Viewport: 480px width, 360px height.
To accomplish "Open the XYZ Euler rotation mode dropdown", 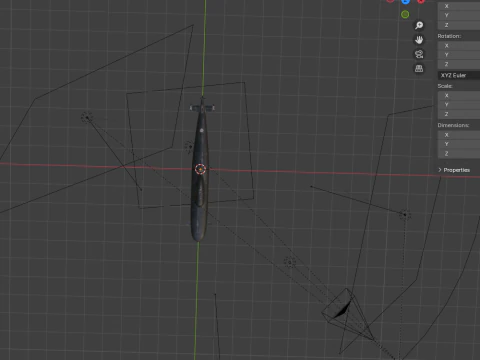I will pos(459,75).
